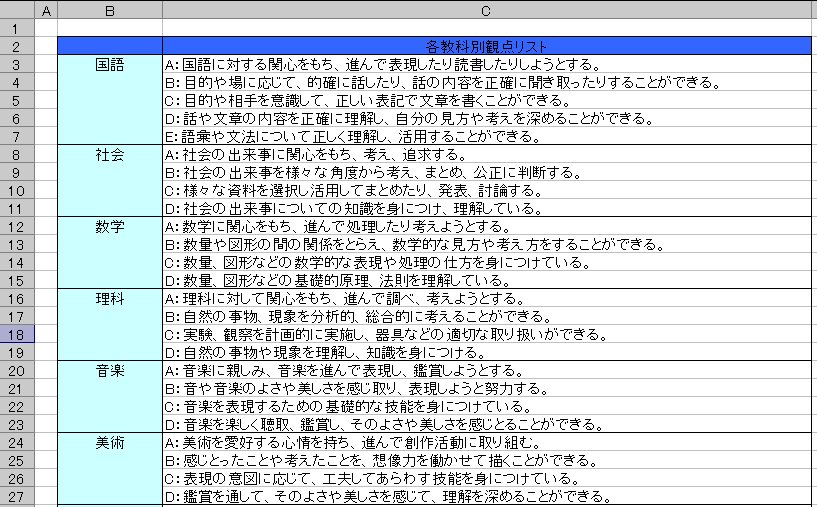The image size is (817, 507).
Task: Click row header 18
Action: tap(17, 334)
